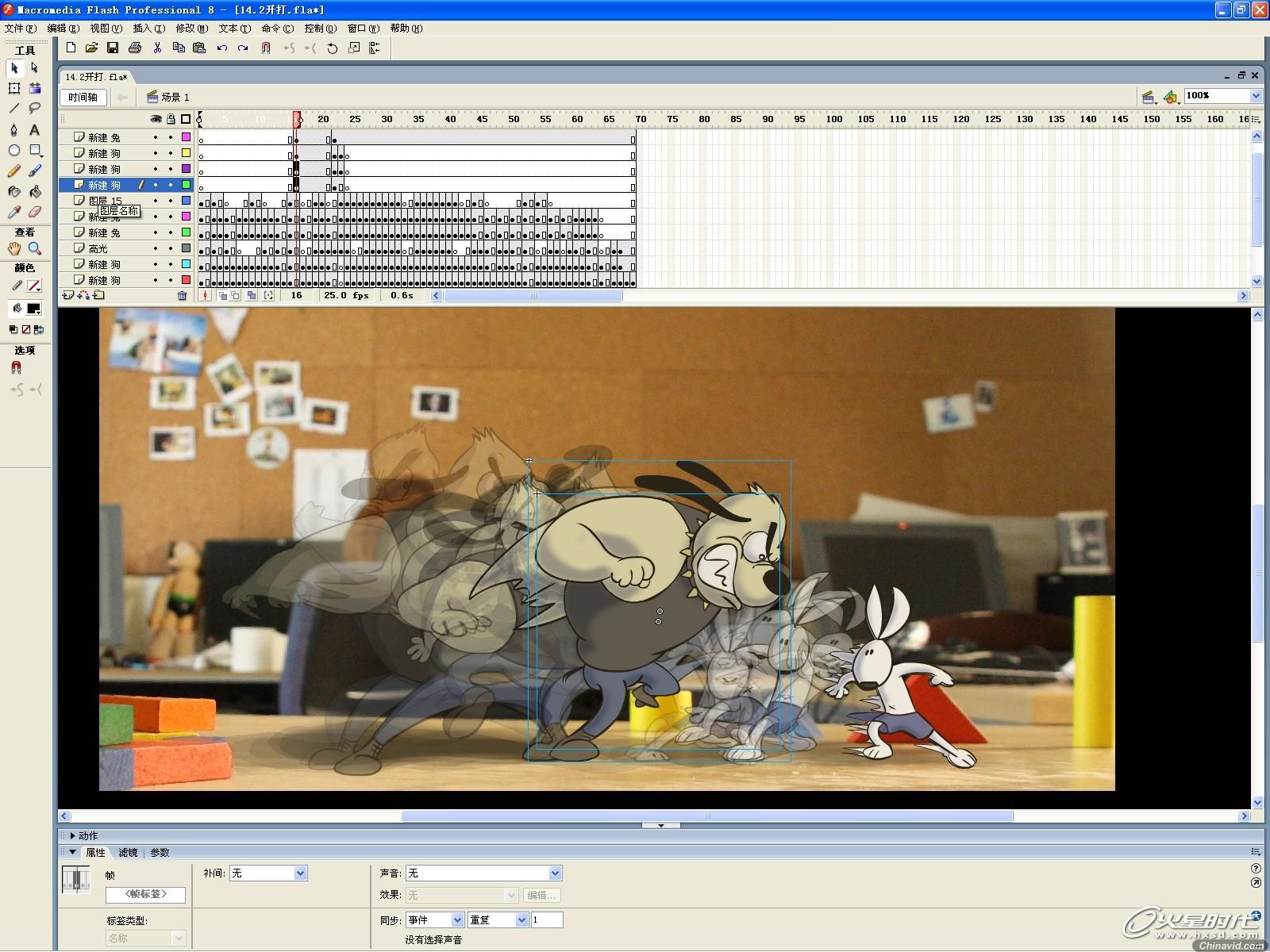Toggle Onion Skin button under timeline
Viewport: 1270px width, 952px height.
222,295
